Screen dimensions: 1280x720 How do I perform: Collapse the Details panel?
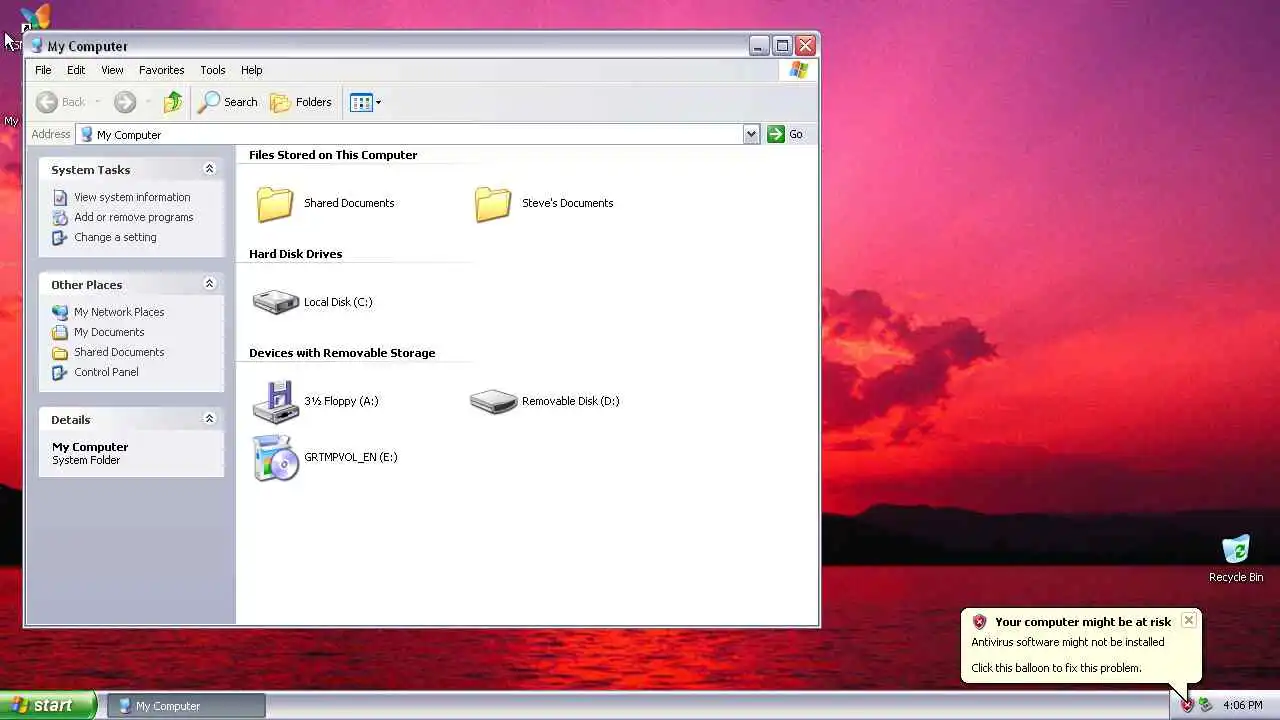(x=209, y=419)
